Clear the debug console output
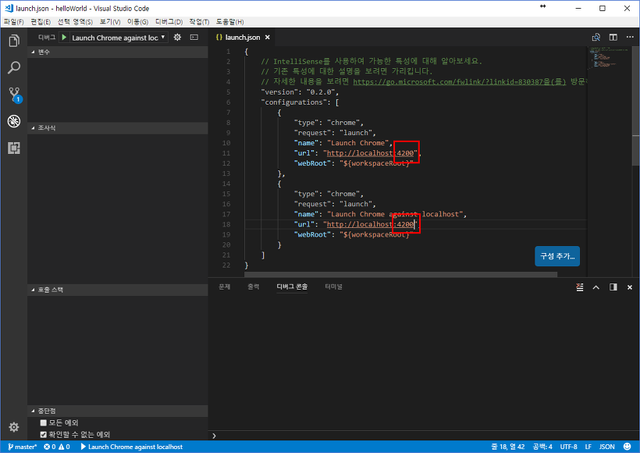The height and width of the screenshot is (453, 640). point(581,287)
